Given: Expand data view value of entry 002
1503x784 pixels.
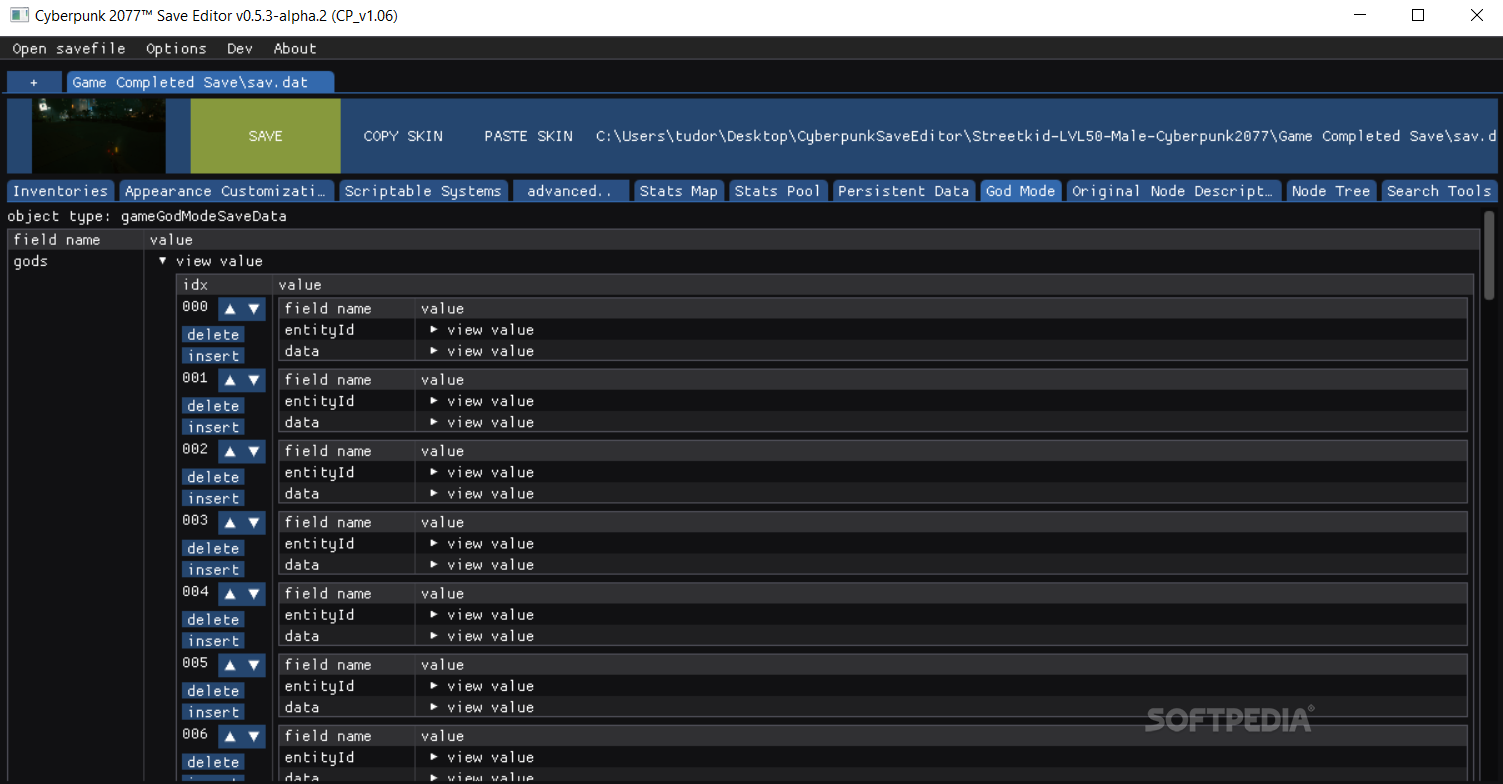Looking at the screenshot, I should 434,493.
